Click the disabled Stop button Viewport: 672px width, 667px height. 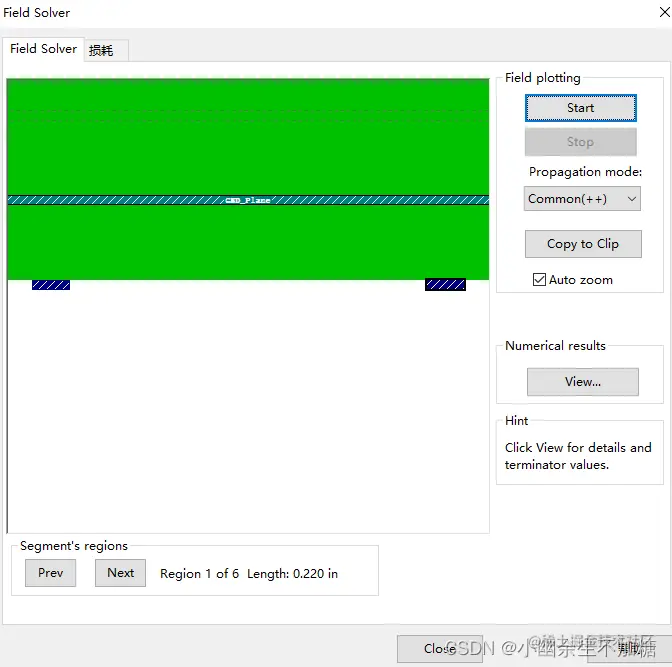580,142
